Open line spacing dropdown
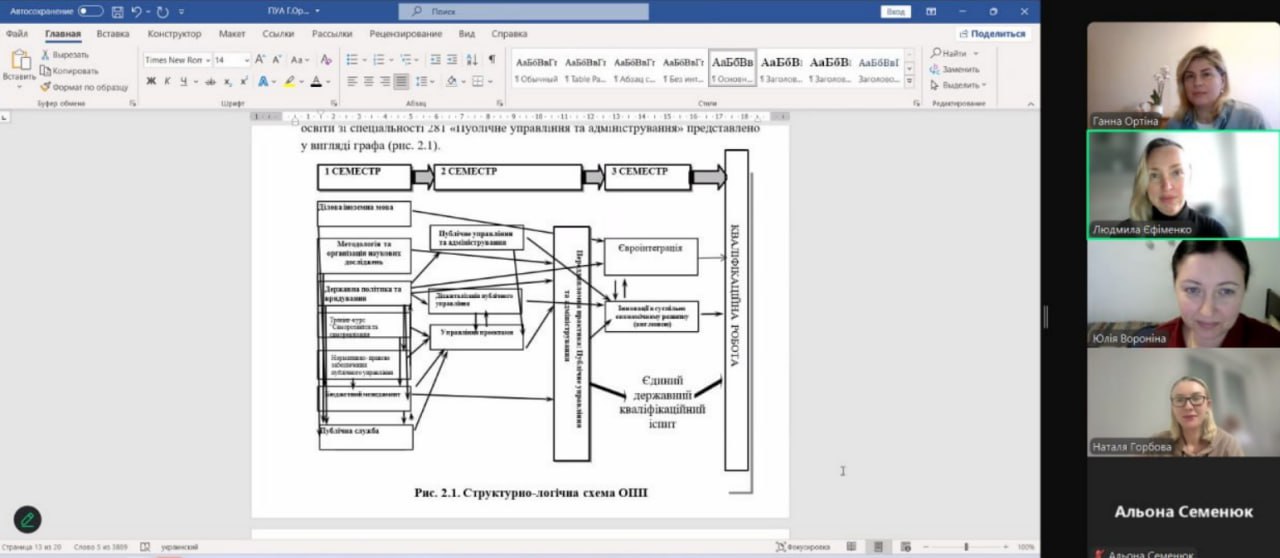The width and height of the screenshot is (1280, 558). pyautogui.click(x=423, y=81)
